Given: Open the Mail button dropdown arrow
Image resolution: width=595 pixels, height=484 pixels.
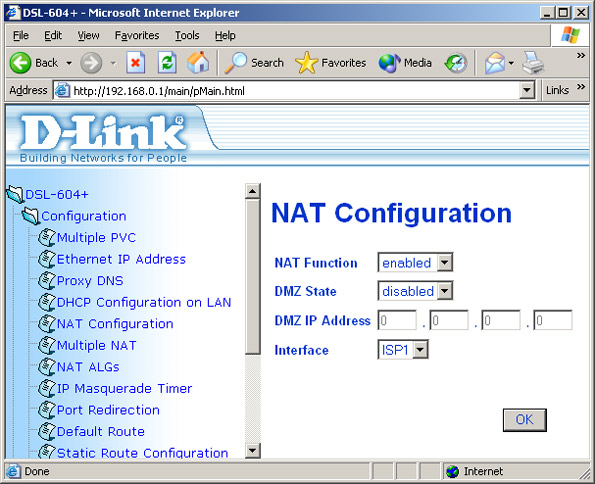Looking at the screenshot, I should [512, 63].
